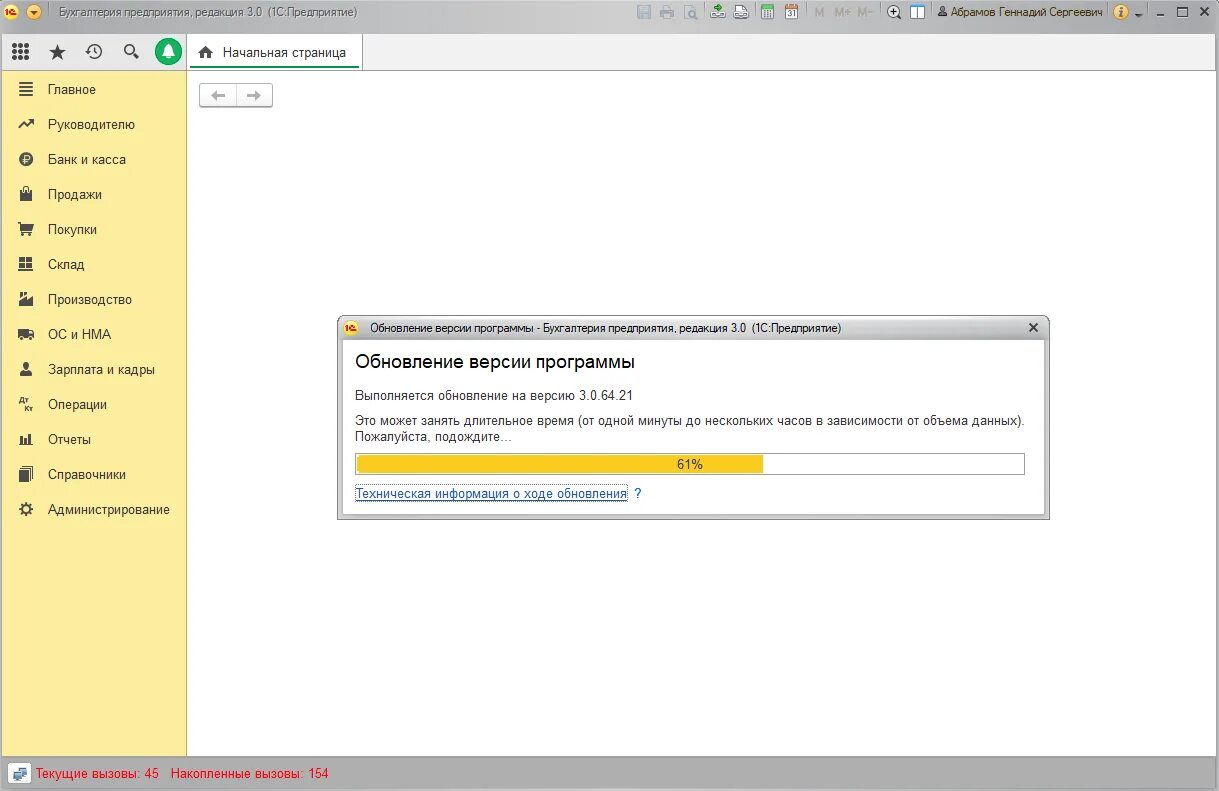The image size is (1219, 791).
Task: Click the back arrow navigation button
Action: [x=218, y=95]
